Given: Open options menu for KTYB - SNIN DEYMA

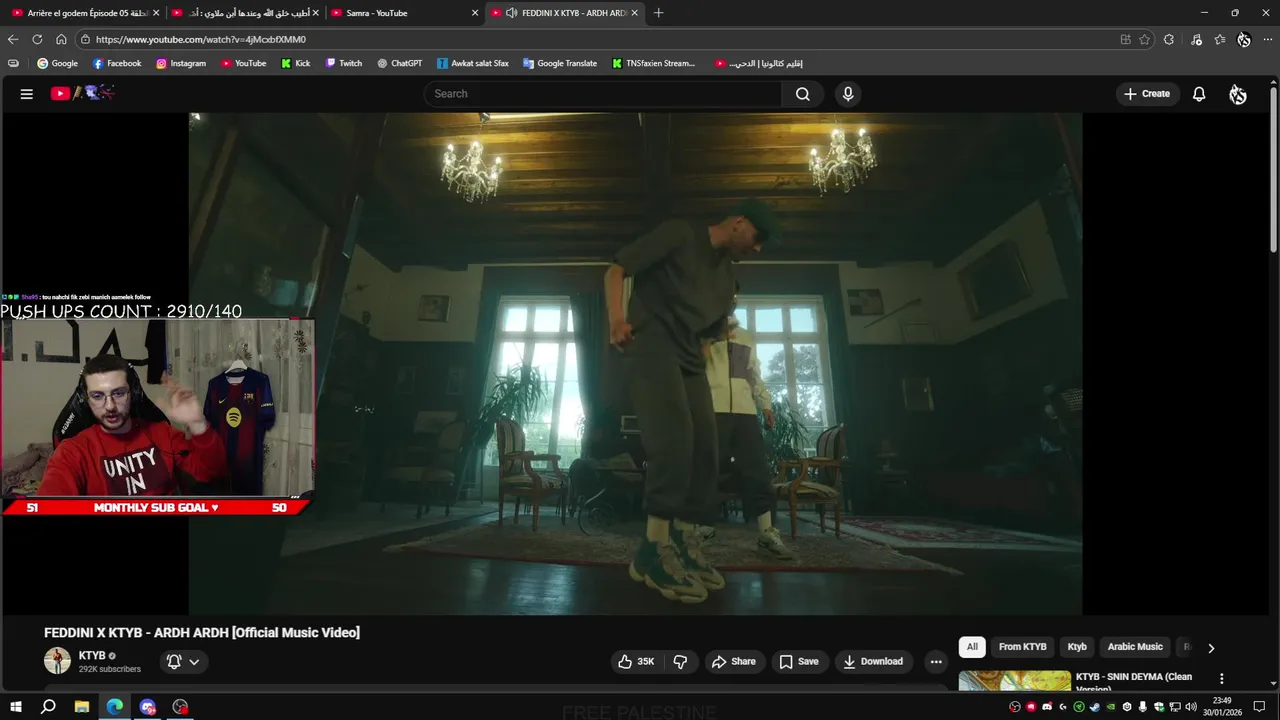Looking at the screenshot, I should 1221,678.
